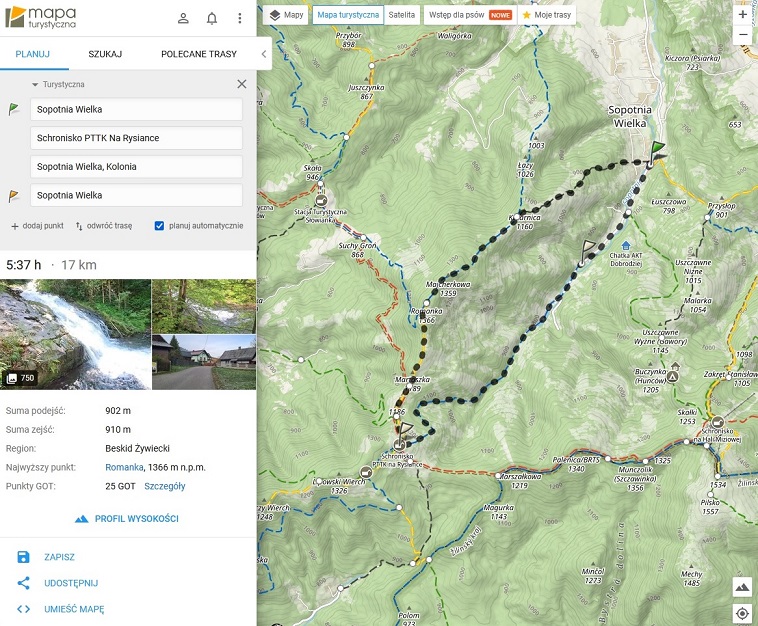Open the Mapy layers dropdown

pyautogui.click(x=286, y=15)
